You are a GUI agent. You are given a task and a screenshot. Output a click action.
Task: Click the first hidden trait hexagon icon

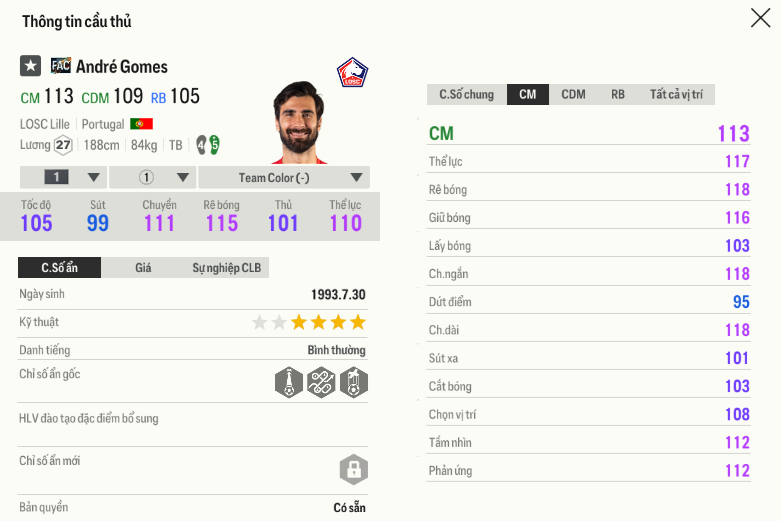point(288,382)
